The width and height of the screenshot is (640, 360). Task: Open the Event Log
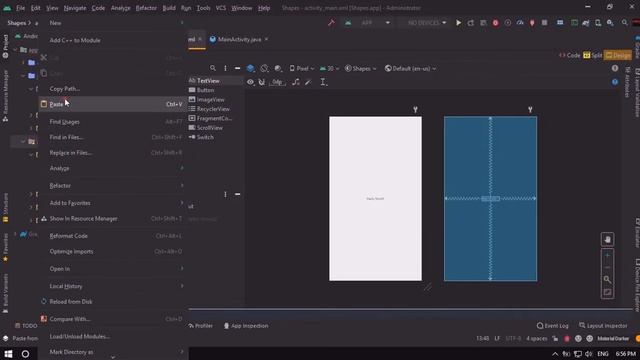pos(552,326)
